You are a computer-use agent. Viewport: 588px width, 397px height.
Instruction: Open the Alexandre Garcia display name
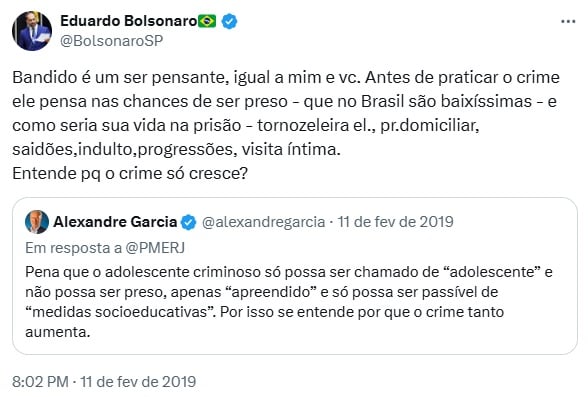pyautogui.click(x=115, y=222)
